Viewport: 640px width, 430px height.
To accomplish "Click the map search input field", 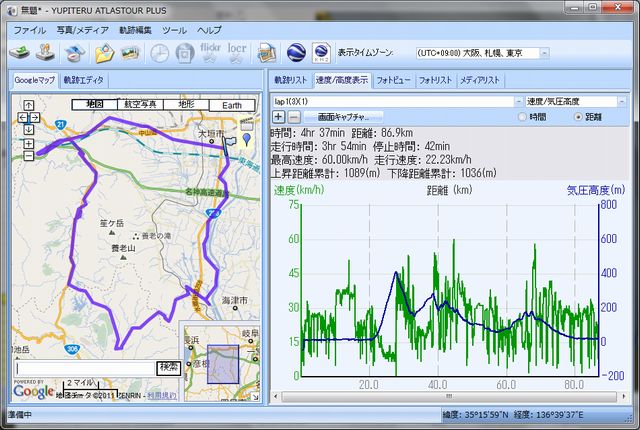I will 85,368.
